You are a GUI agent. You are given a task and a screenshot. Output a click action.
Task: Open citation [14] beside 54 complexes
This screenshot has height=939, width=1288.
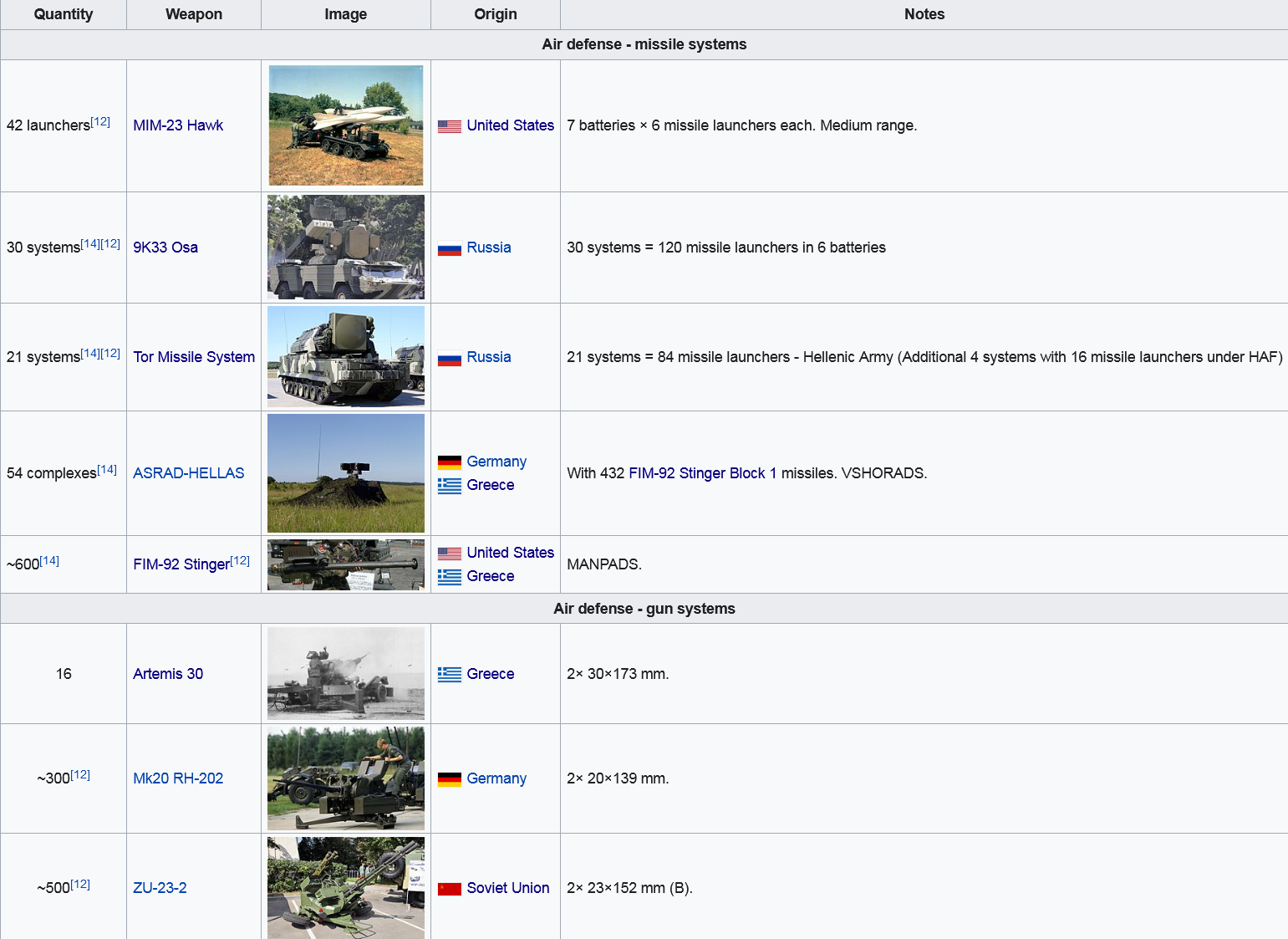(x=107, y=469)
